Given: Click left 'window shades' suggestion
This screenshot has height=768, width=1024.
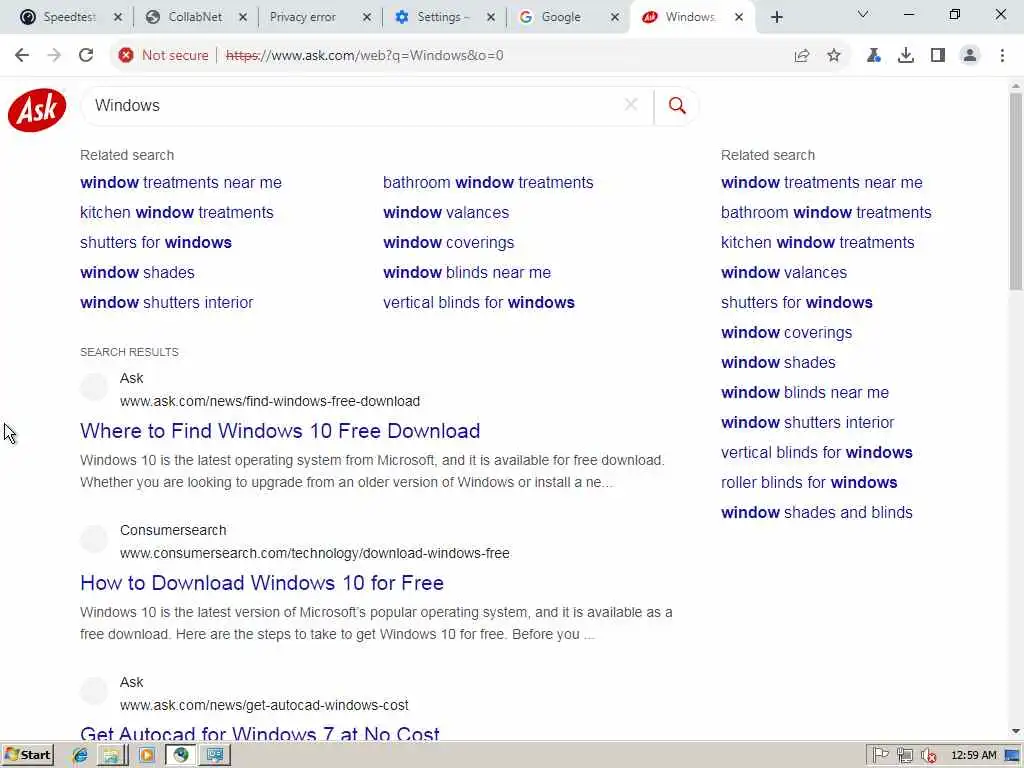Looking at the screenshot, I should 137,273.
